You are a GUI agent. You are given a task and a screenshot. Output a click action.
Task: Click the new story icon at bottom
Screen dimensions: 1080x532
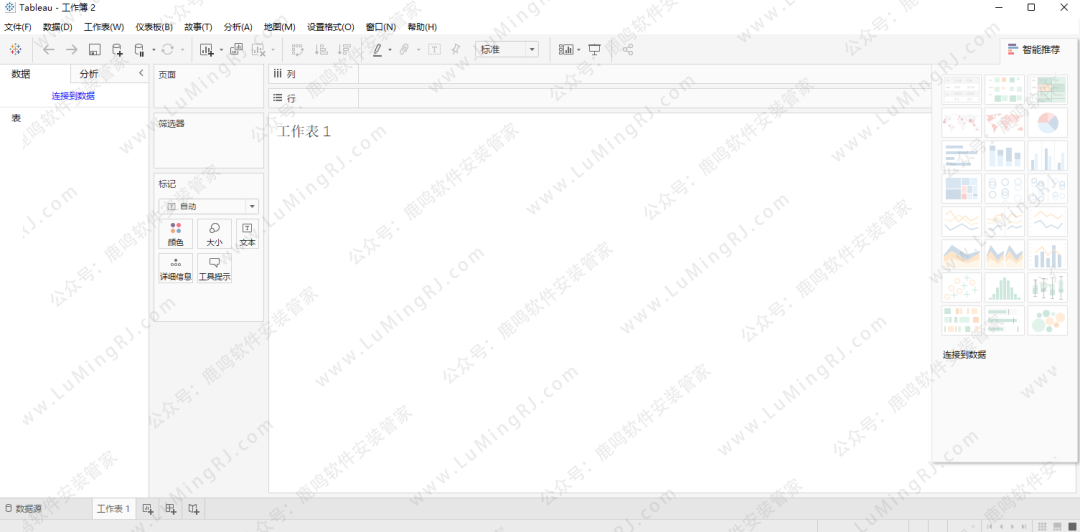pos(194,509)
